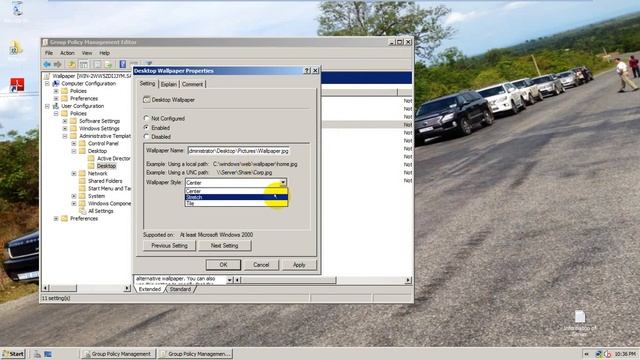
Task: Click the Wallpaper policy root icon in the tree
Action: coord(47,76)
